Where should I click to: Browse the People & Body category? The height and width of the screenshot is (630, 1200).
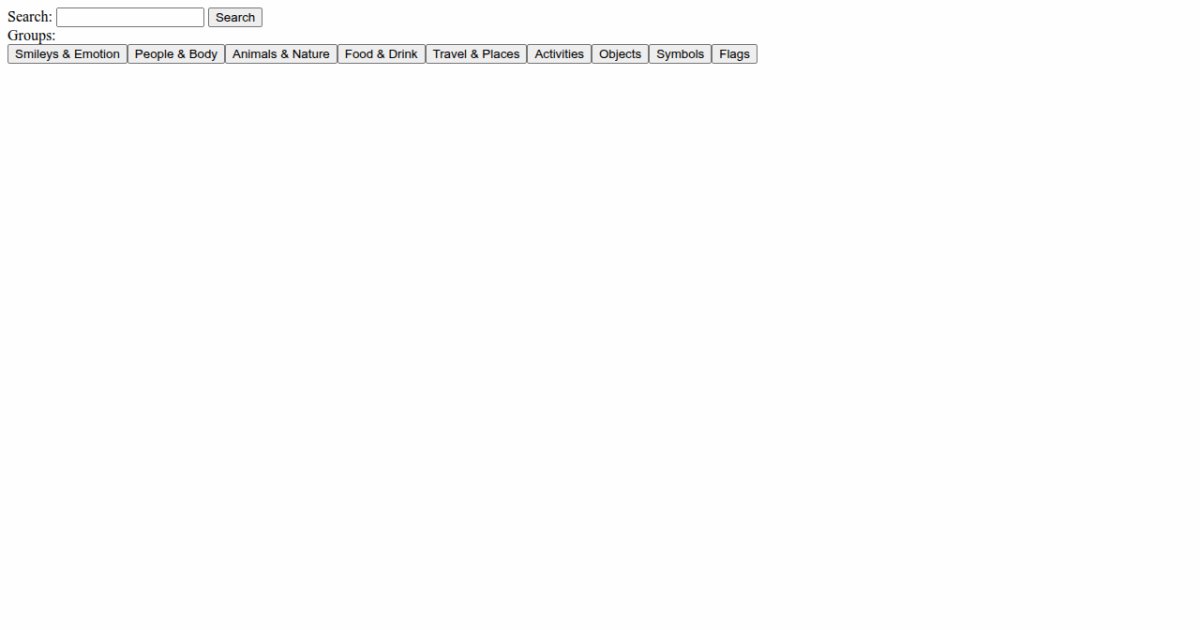pyautogui.click(x=176, y=54)
